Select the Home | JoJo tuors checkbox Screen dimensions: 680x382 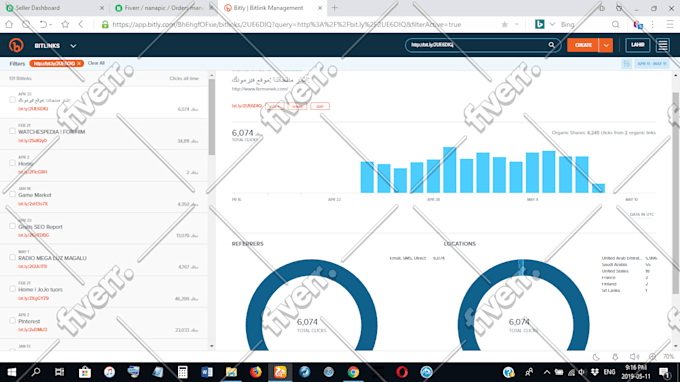pos(12,289)
